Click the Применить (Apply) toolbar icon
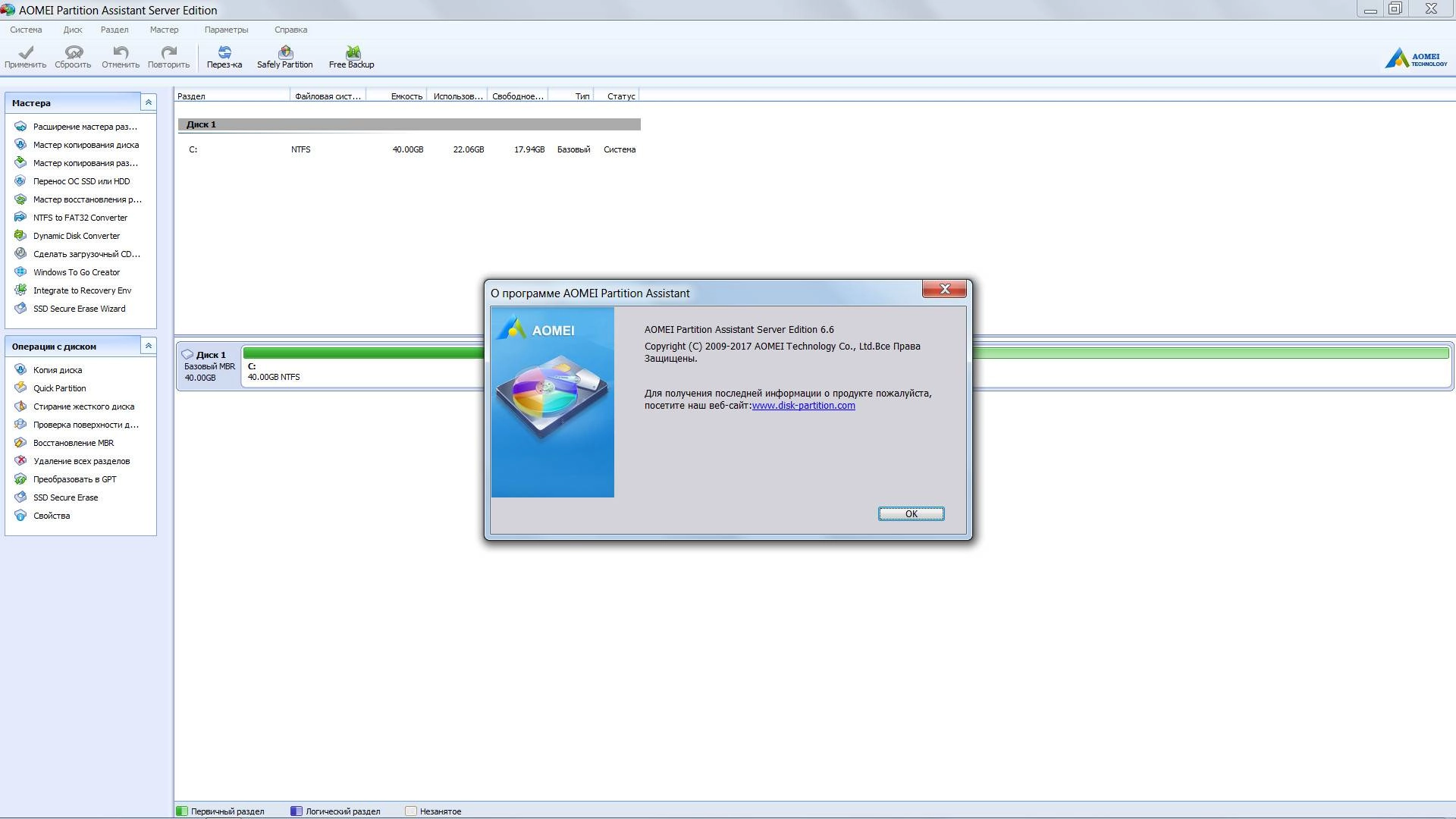This screenshot has width=1456, height=819. coord(25,57)
